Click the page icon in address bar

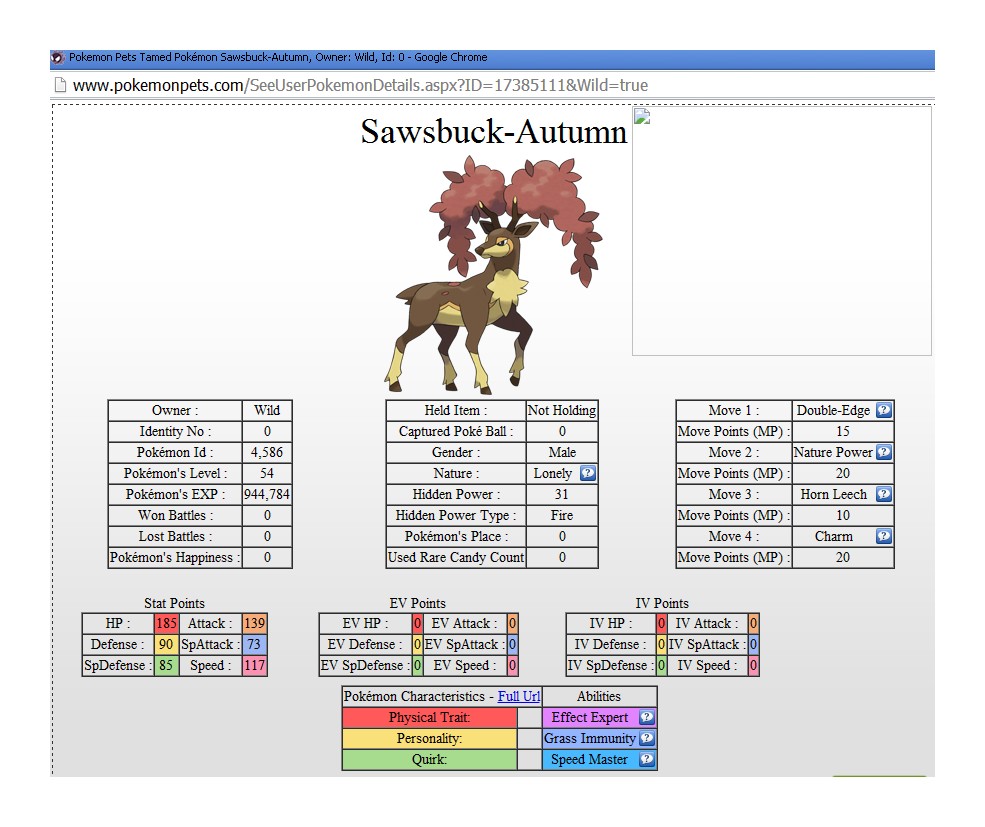pyautogui.click(x=60, y=85)
